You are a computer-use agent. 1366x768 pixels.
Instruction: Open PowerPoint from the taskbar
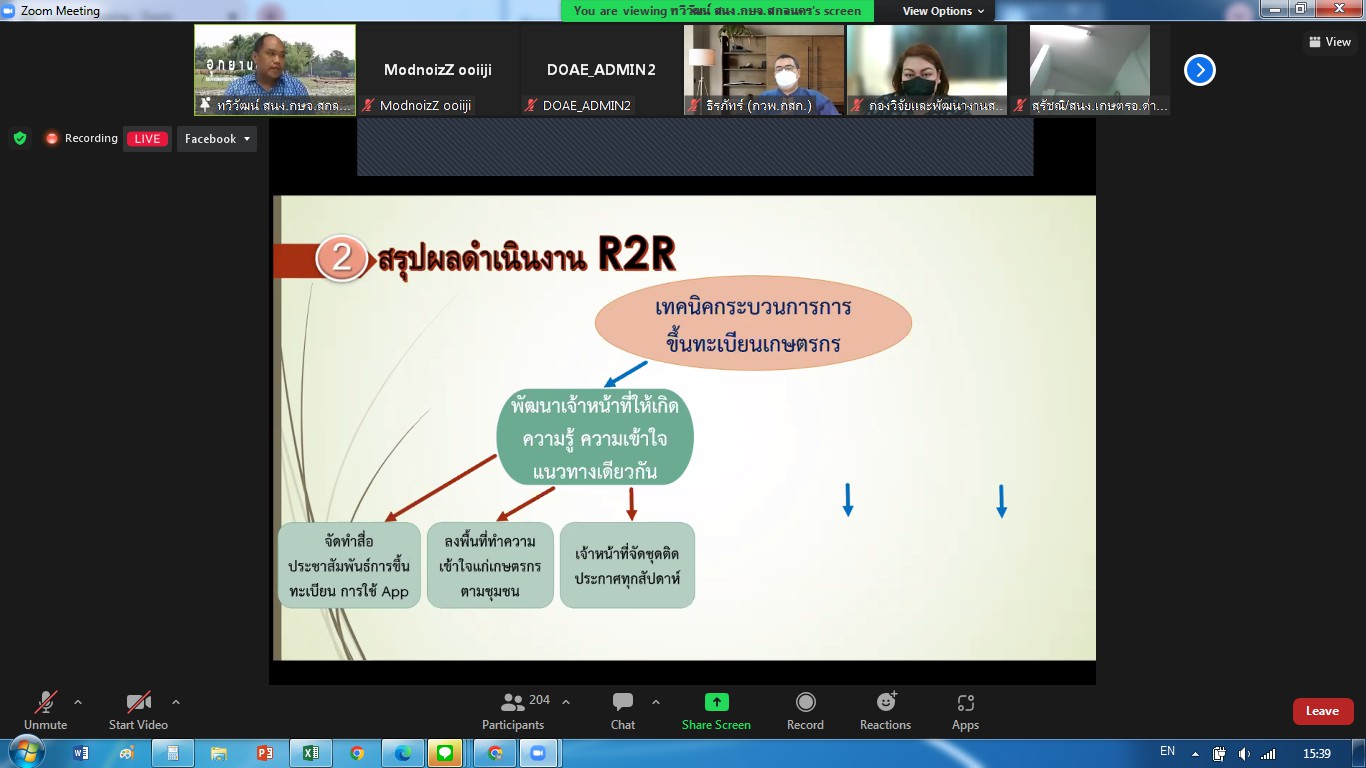[265, 753]
